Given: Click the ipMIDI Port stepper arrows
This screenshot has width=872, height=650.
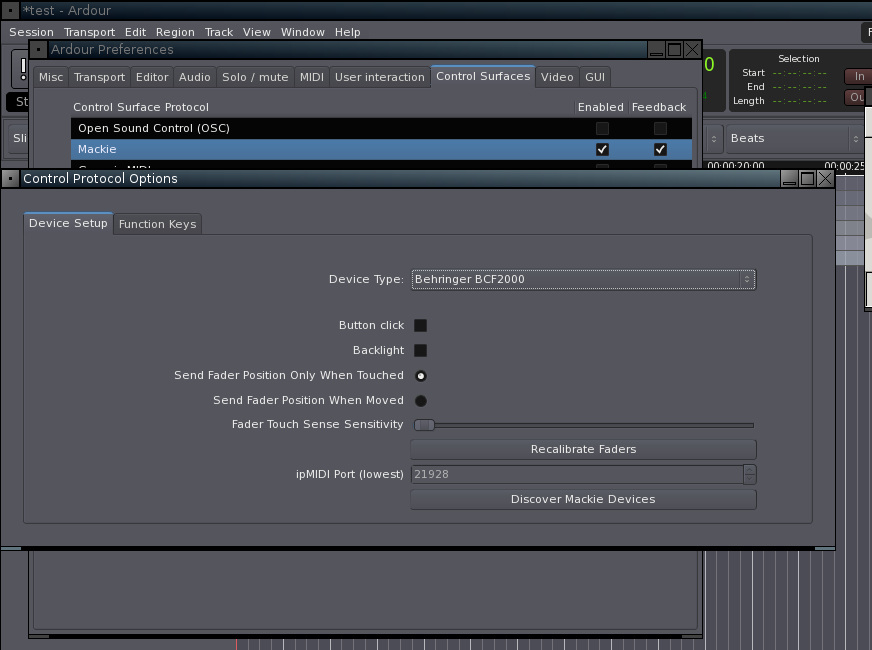Looking at the screenshot, I should pyautogui.click(x=749, y=474).
